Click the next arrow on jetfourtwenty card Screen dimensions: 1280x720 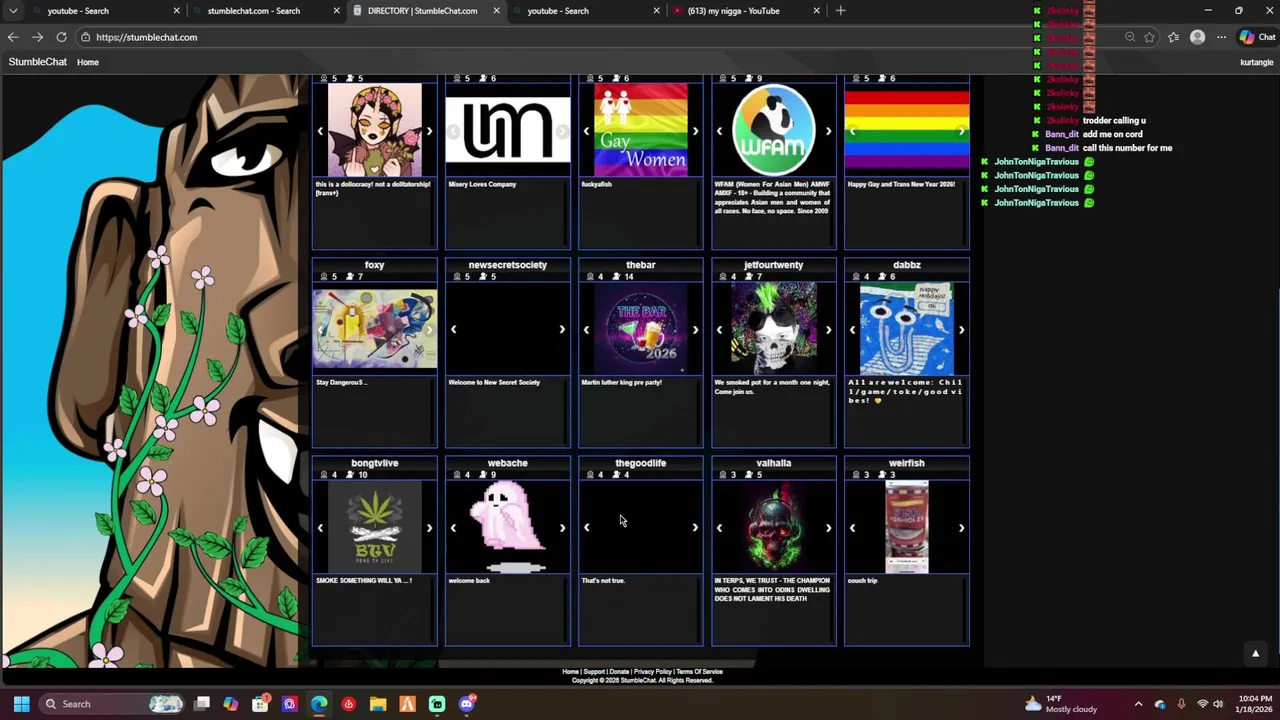828,329
